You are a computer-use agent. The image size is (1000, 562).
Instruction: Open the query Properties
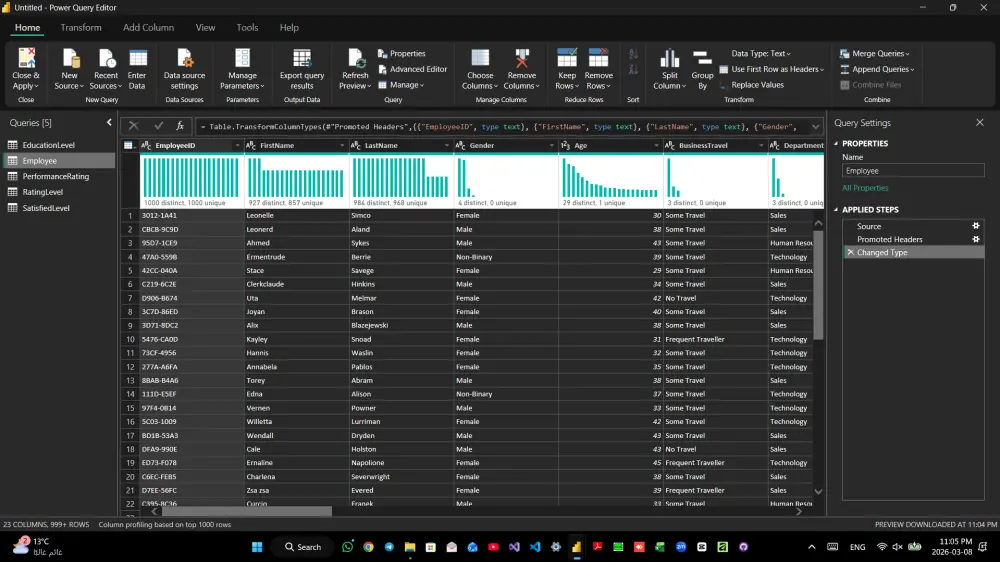tap(402, 54)
